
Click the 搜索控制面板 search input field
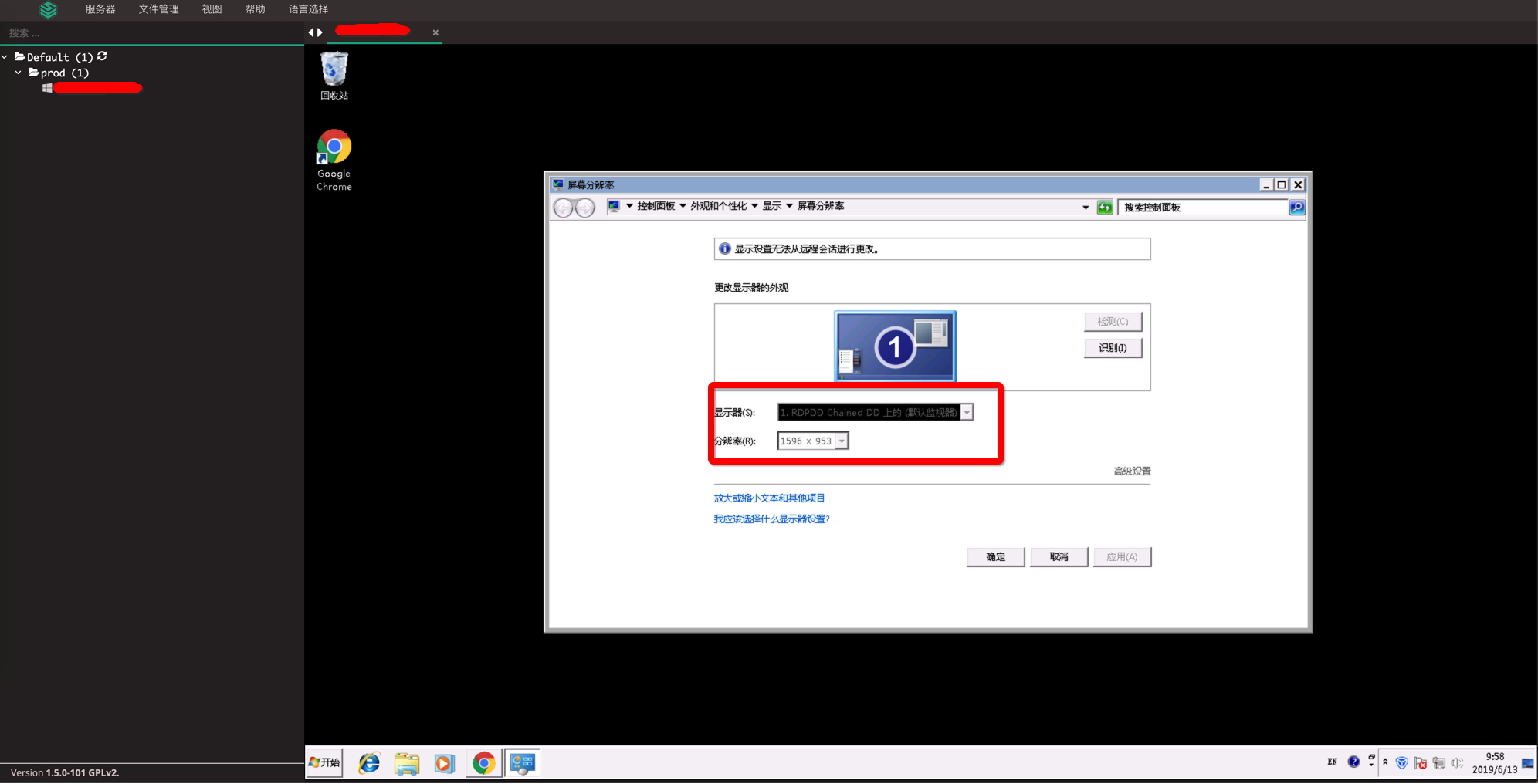[x=1201, y=207]
